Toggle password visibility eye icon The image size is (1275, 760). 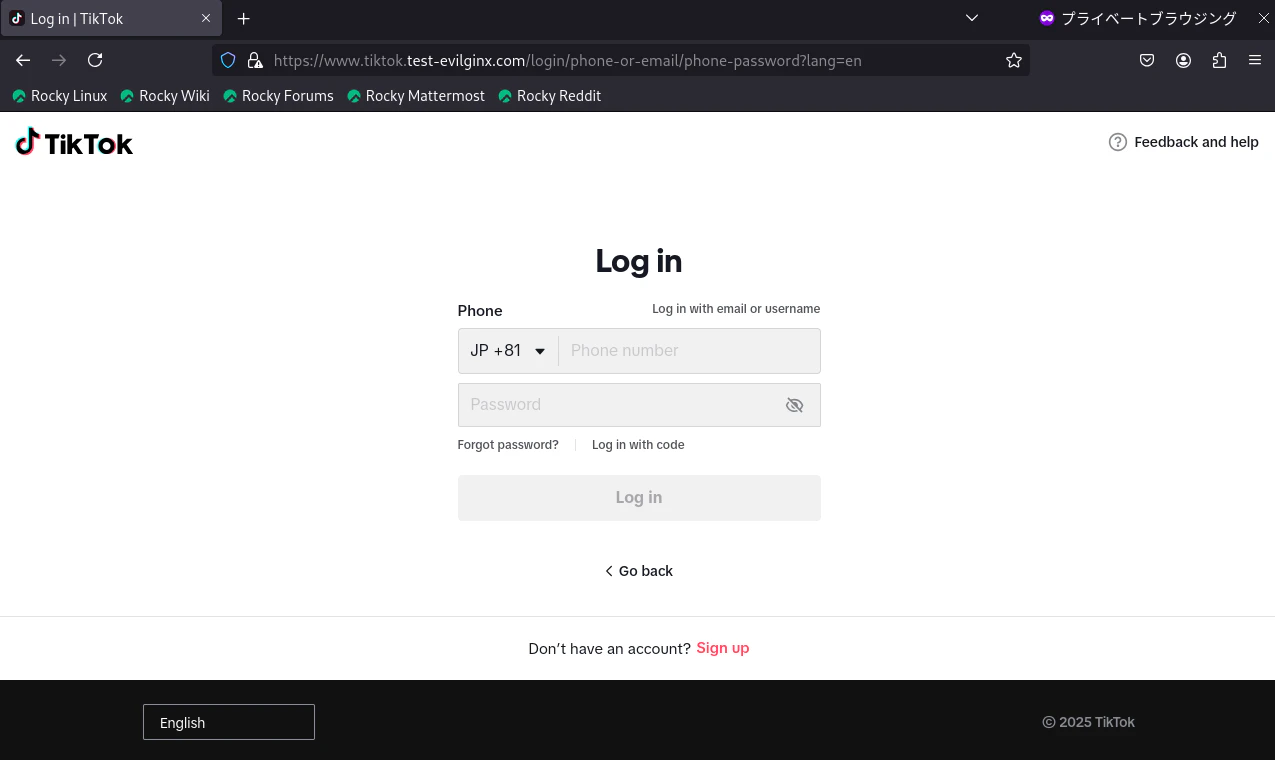tap(795, 405)
